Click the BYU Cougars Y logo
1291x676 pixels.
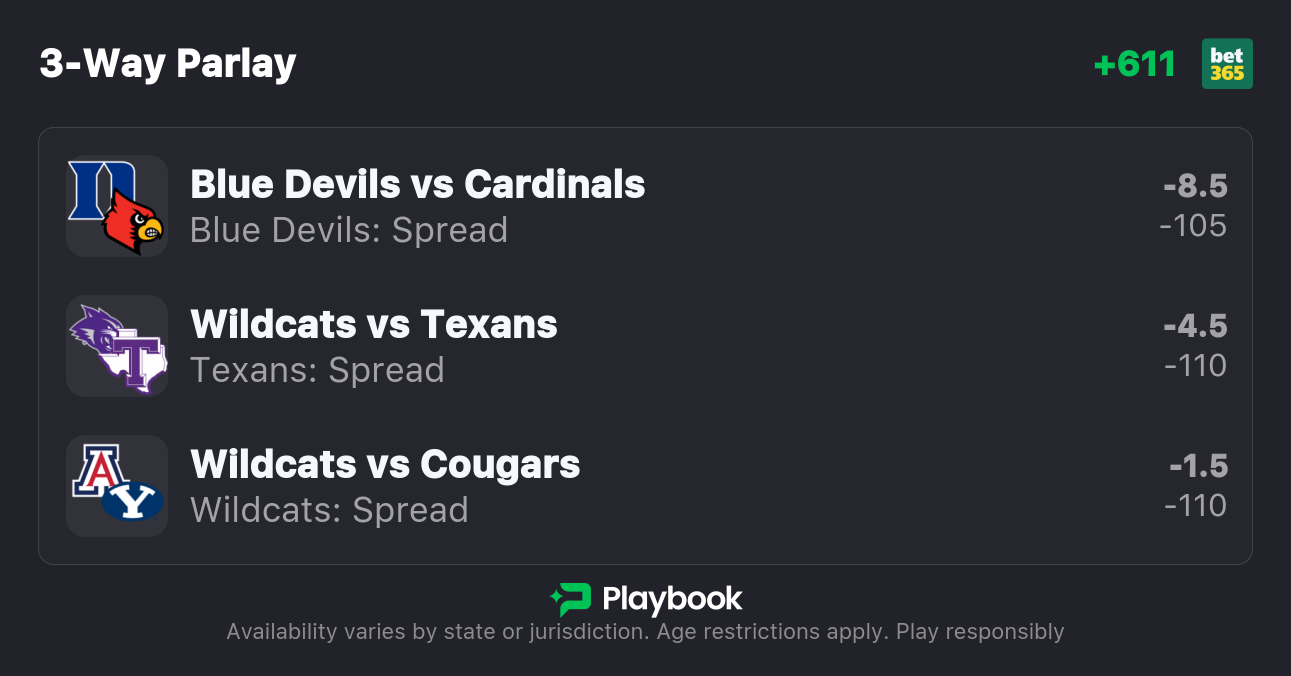133,500
